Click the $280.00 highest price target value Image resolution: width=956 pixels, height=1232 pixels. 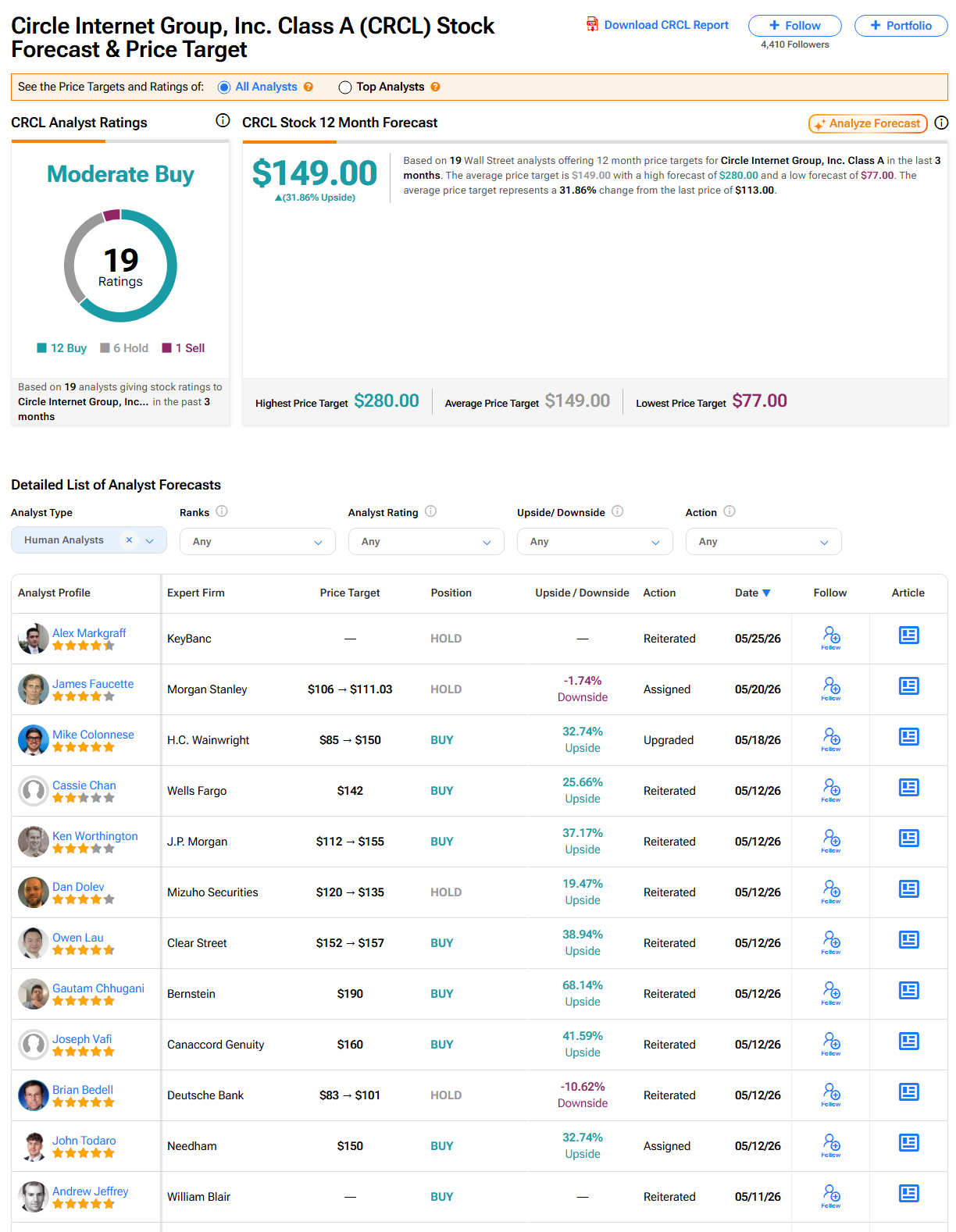(387, 401)
